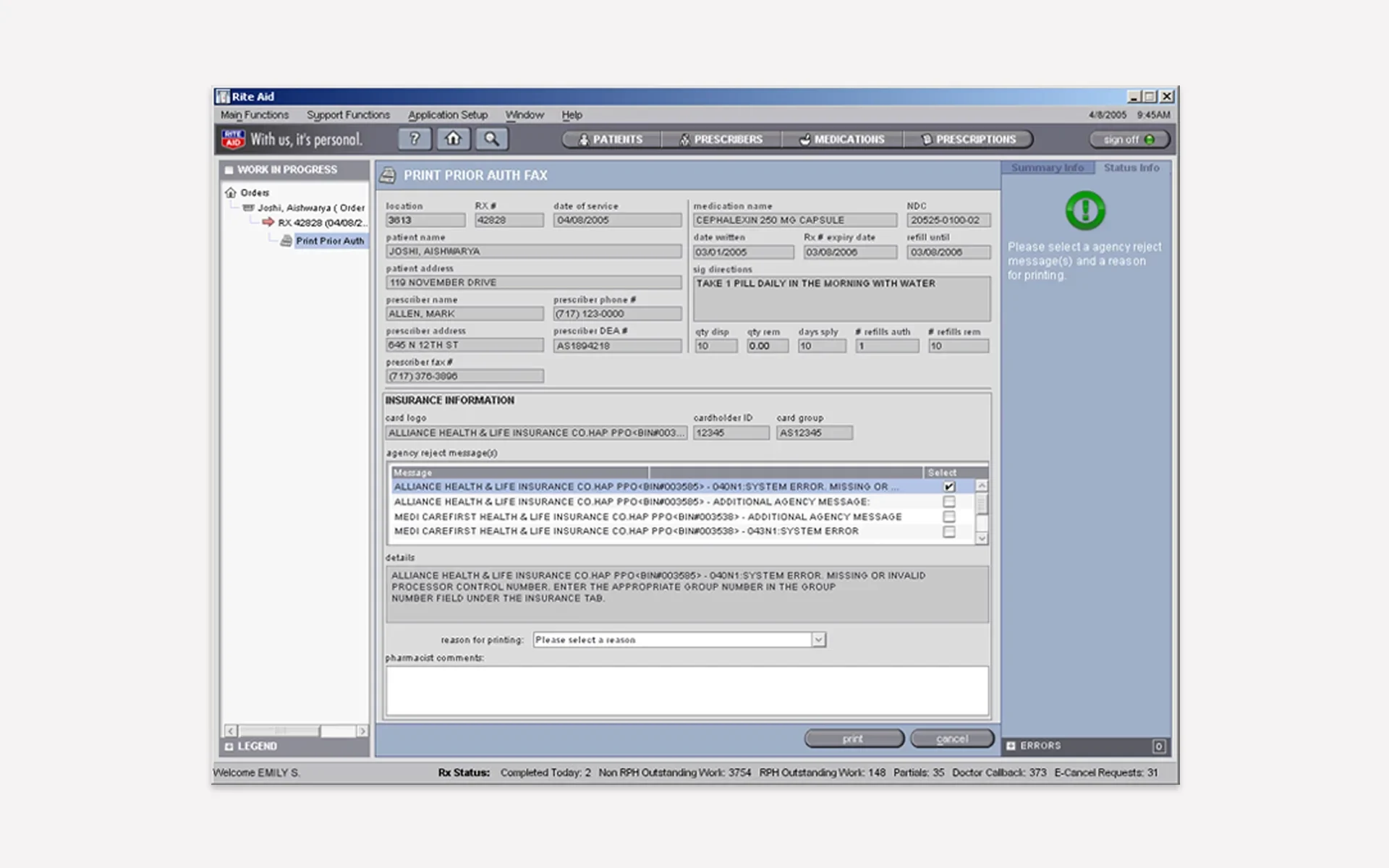Viewport: 1389px width, 868px height.
Task: Click the Doctor Callback: 373 status entry
Action: pos(999,773)
